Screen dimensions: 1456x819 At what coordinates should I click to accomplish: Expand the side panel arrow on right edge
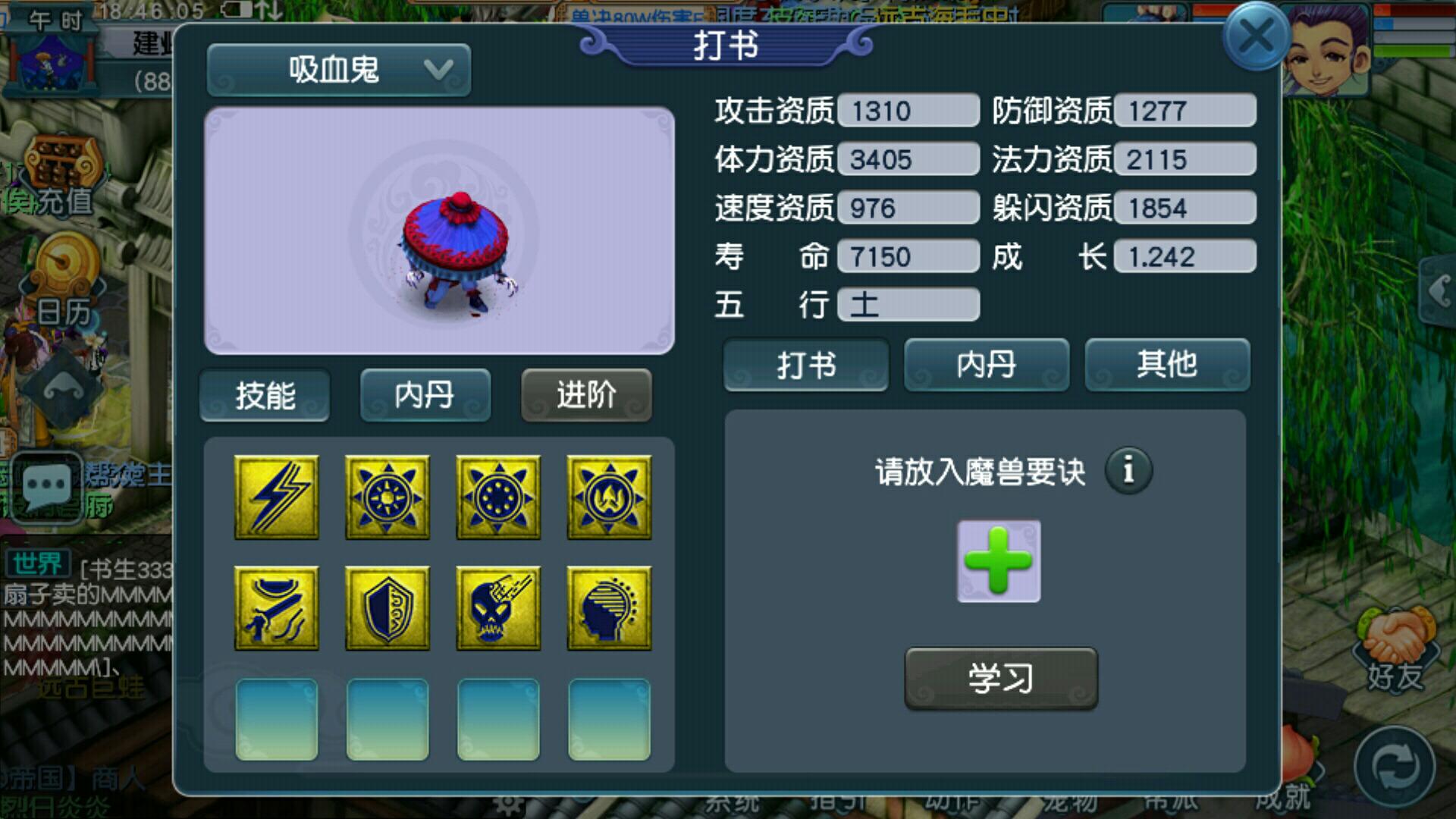pyautogui.click(x=1439, y=291)
